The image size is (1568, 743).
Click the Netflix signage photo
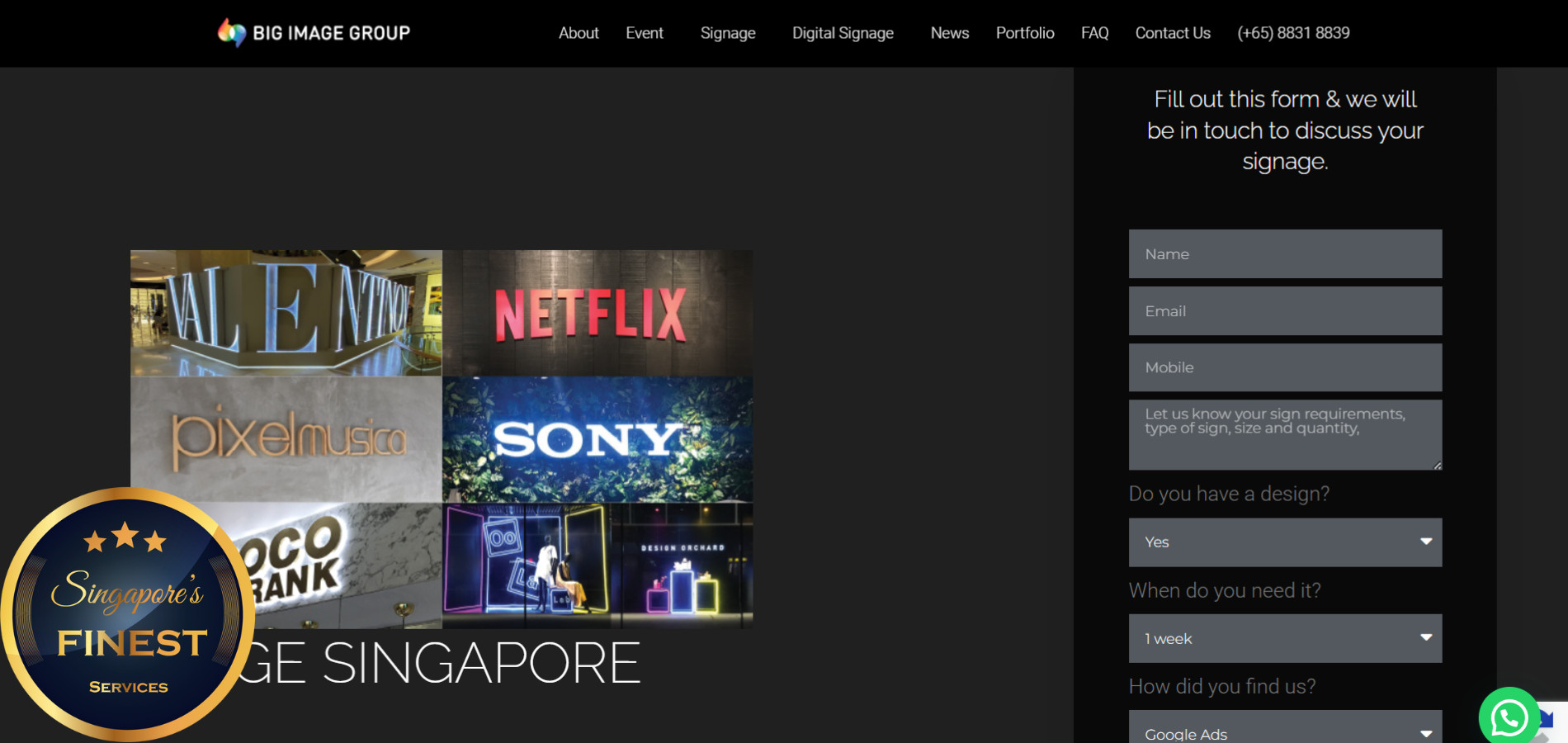[x=597, y=314]
